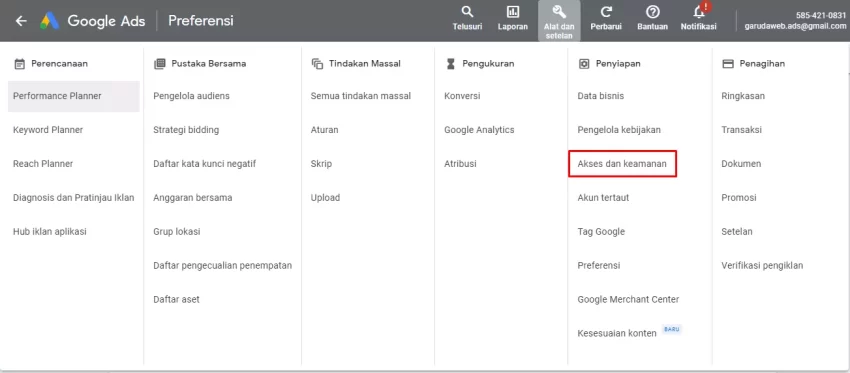Open Performance Planner
The width and height of the screenshot is (850, 373).
(74, 97)
